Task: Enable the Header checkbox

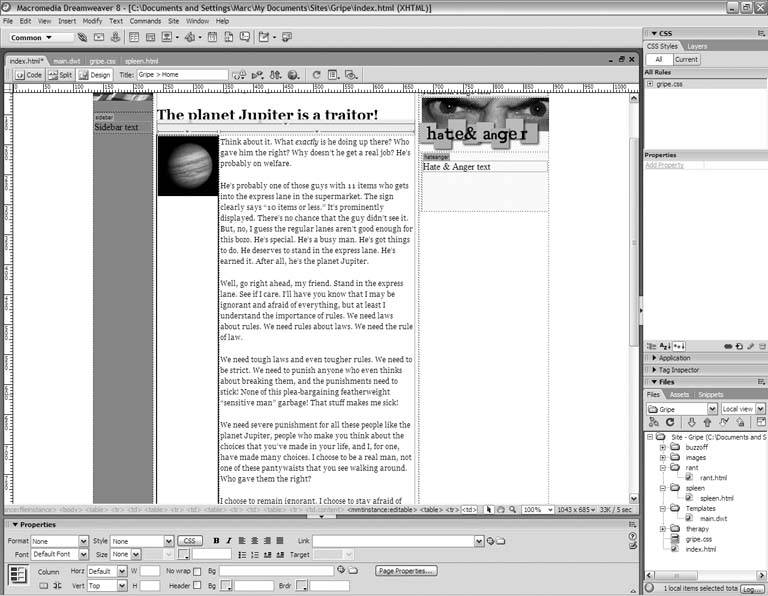Action: (197, 585)
